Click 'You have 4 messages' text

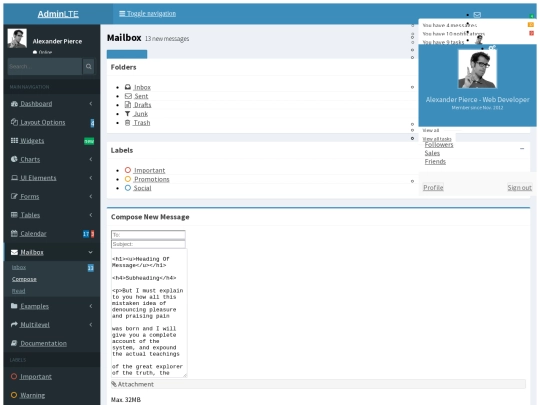449,25
